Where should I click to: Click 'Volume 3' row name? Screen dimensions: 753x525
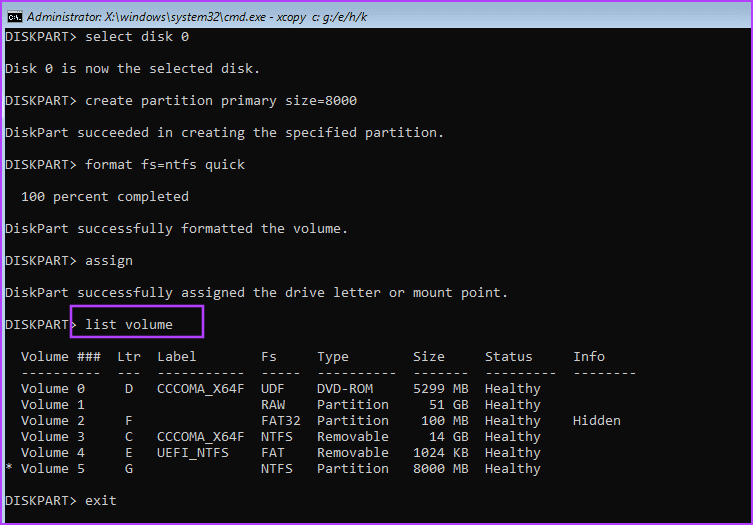[x=53, y=437]
